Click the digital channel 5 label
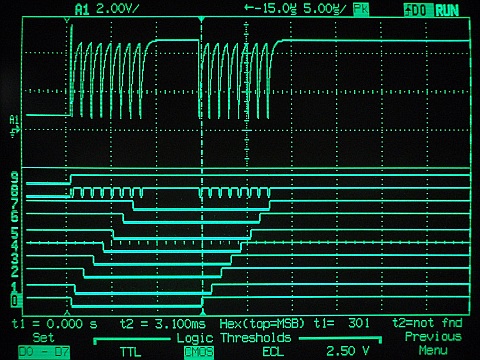The image size is (480, 360). click(15, 232)
